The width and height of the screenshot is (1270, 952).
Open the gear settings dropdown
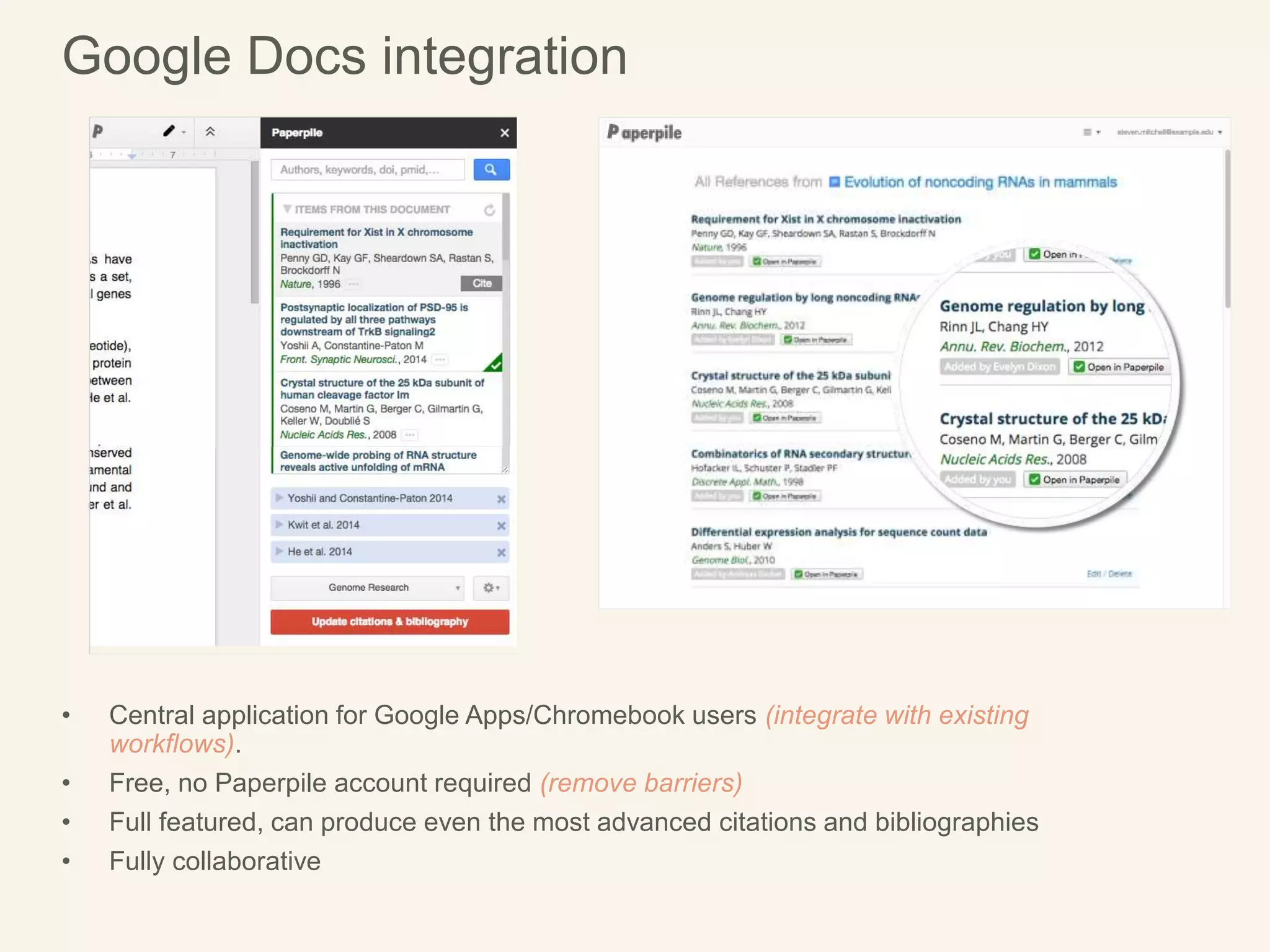(x=491, y=588)
